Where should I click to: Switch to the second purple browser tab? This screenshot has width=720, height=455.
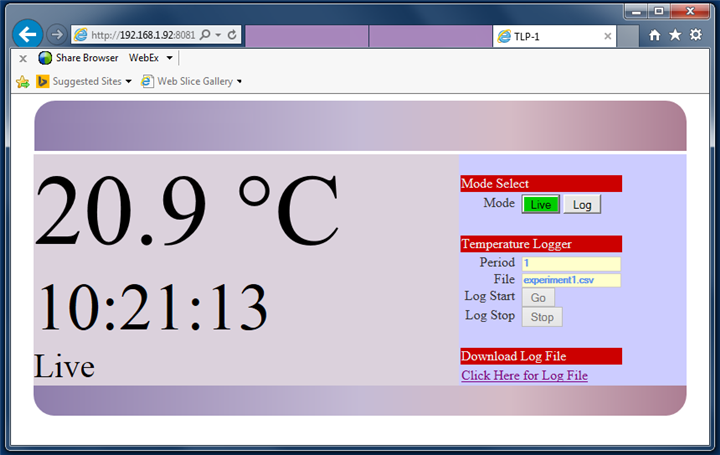click(431, 36)
